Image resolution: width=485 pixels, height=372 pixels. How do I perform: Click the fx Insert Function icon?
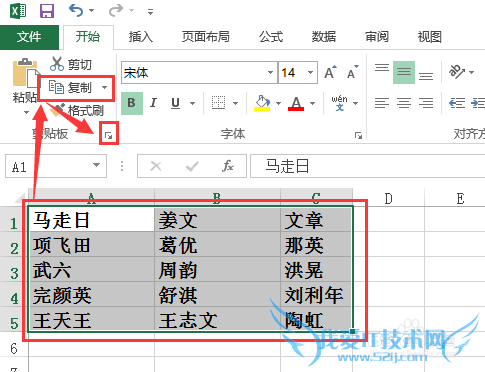click(228, 166)
